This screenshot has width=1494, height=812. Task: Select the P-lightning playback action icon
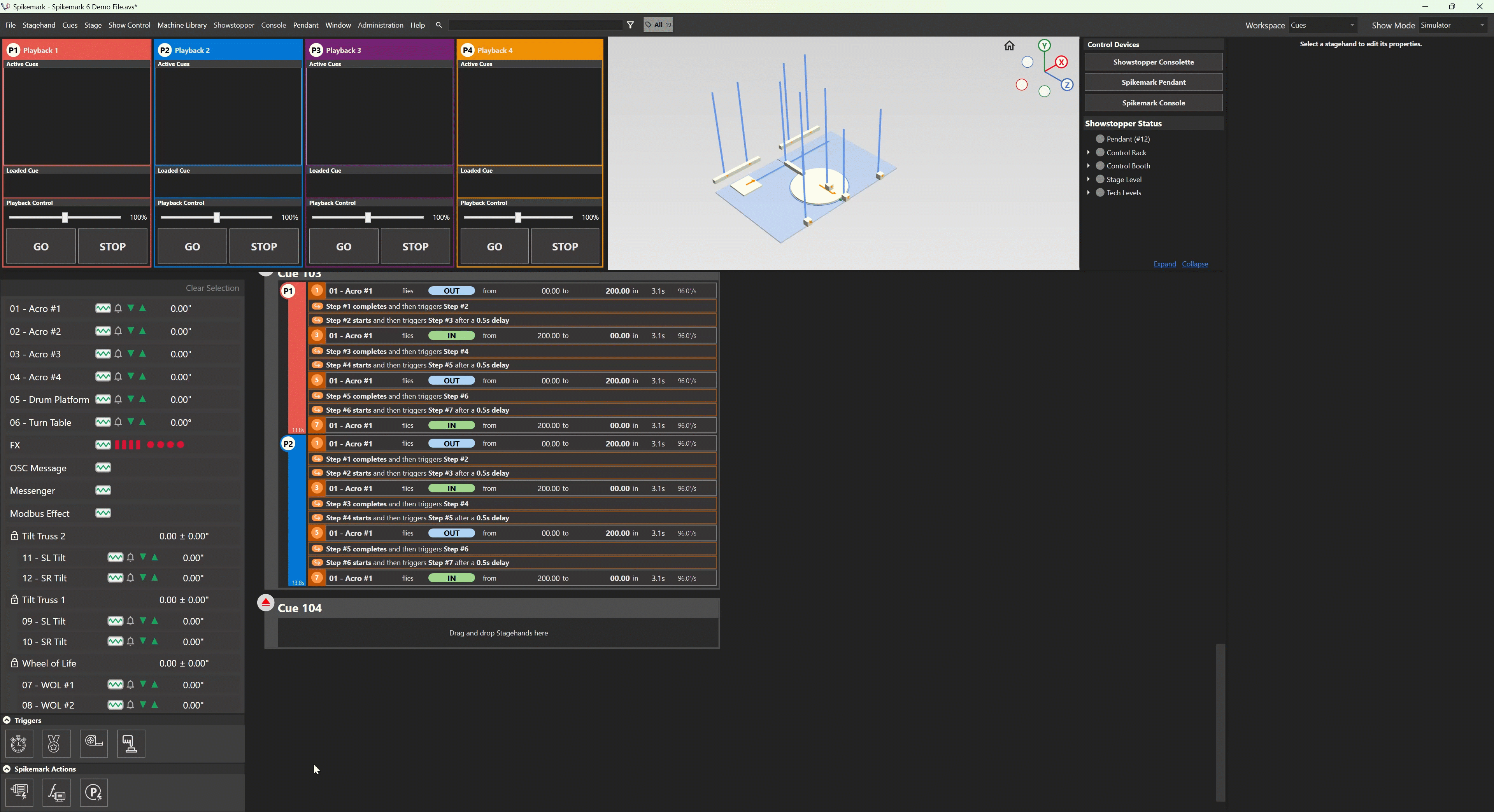[94, 792]
